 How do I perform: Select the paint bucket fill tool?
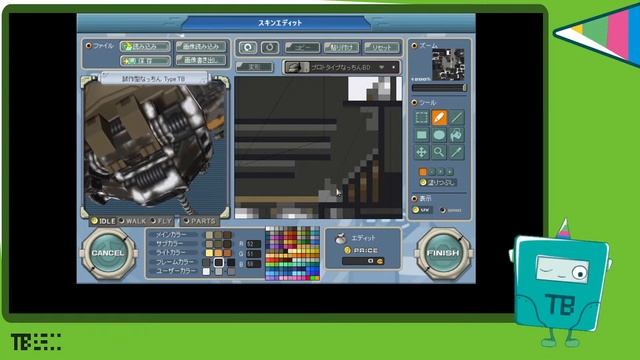456,135
